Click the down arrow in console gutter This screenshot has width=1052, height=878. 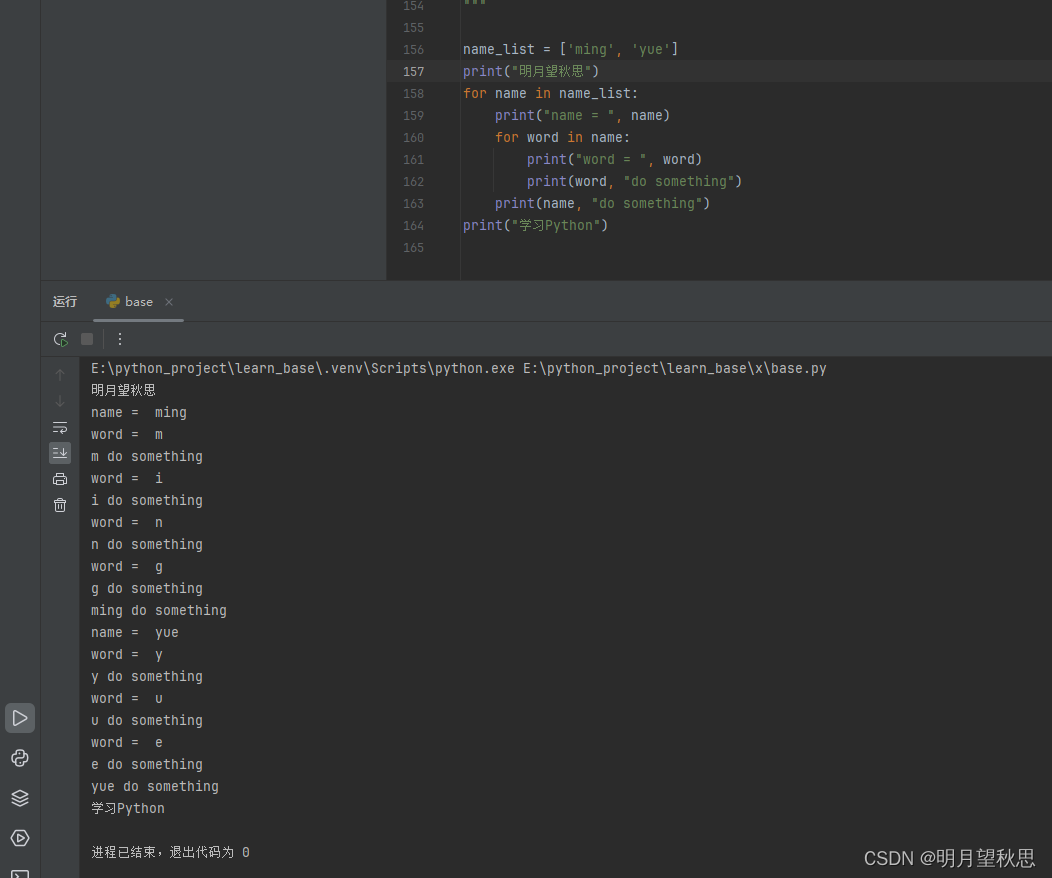[60, 401]
